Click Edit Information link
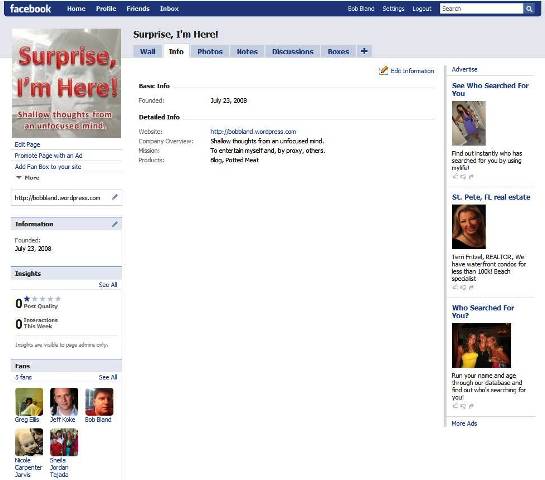This screenshot has height=480, width=545. coord(412,71)
